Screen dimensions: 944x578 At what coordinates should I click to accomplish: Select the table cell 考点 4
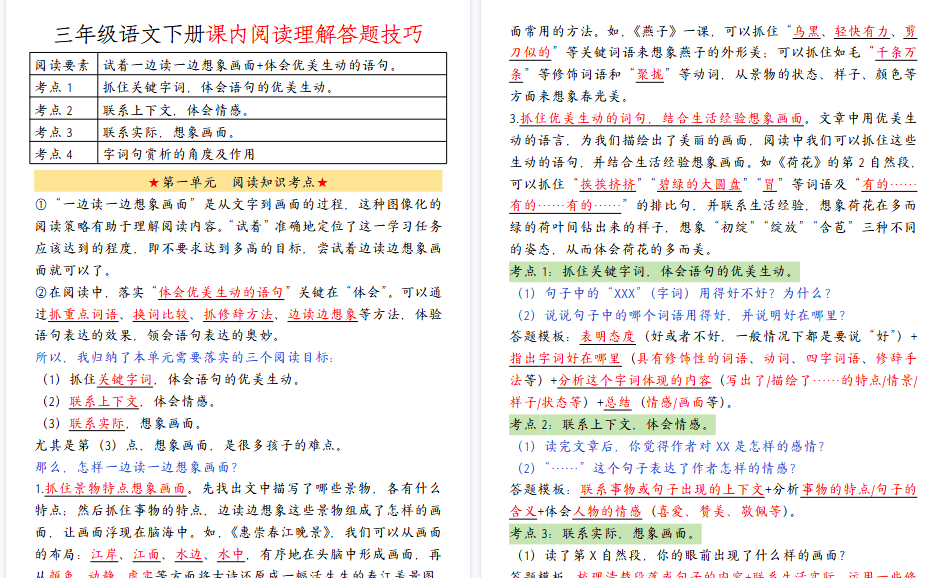coord(64,154)
